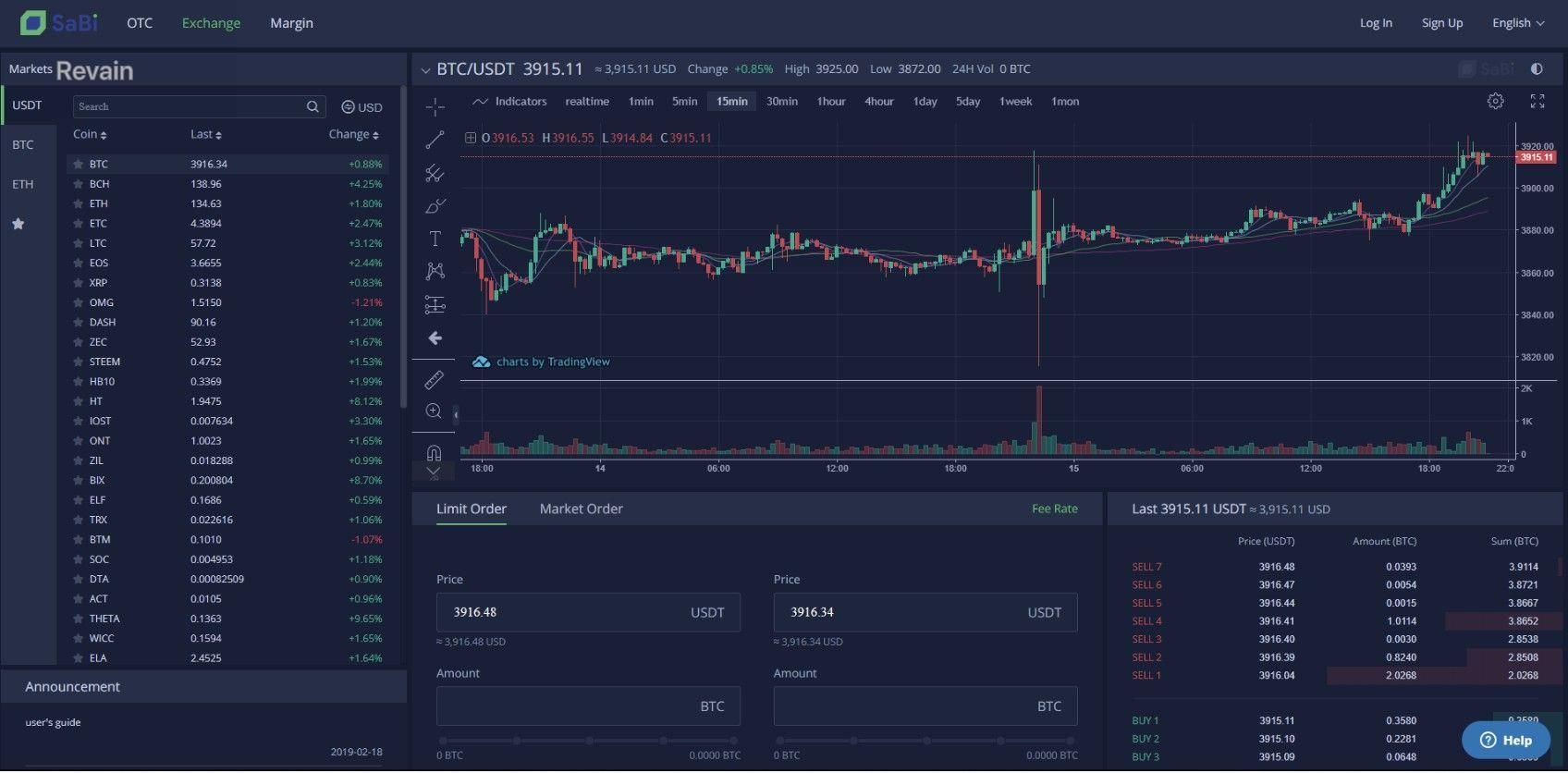The height and width of the screenshot is (773, 1568).
Task: Select the BUY 1 order row
Action: [1335, 720]
